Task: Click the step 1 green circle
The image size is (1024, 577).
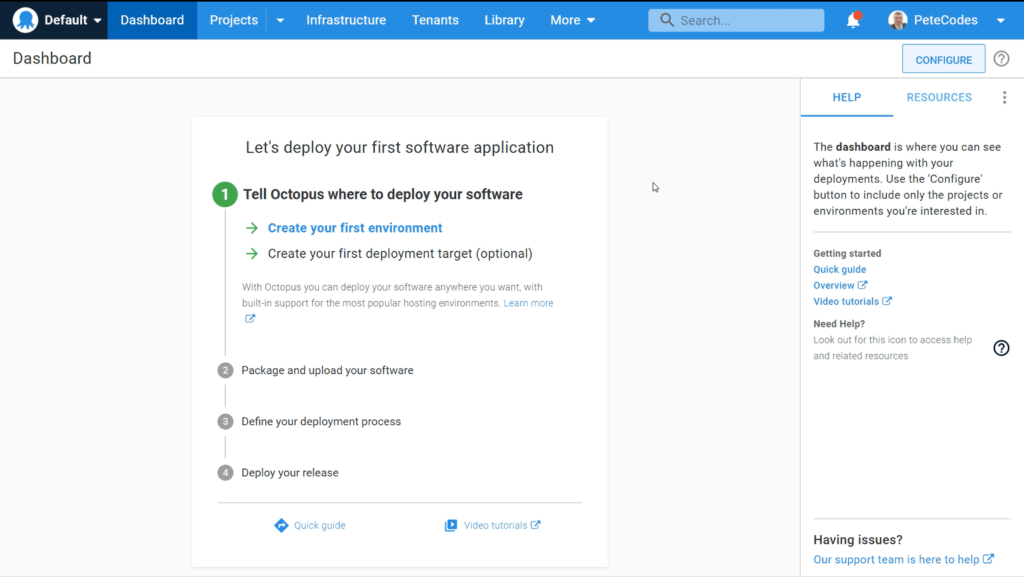Action: [225, 195]
